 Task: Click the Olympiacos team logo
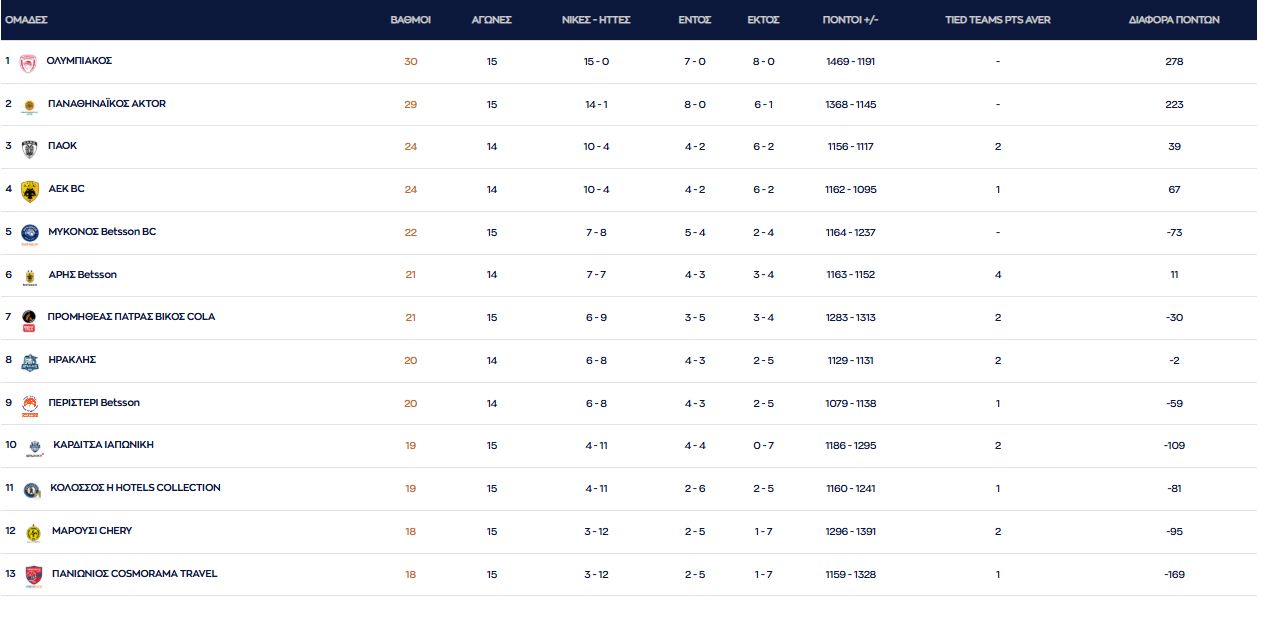(x=28, y=63)
